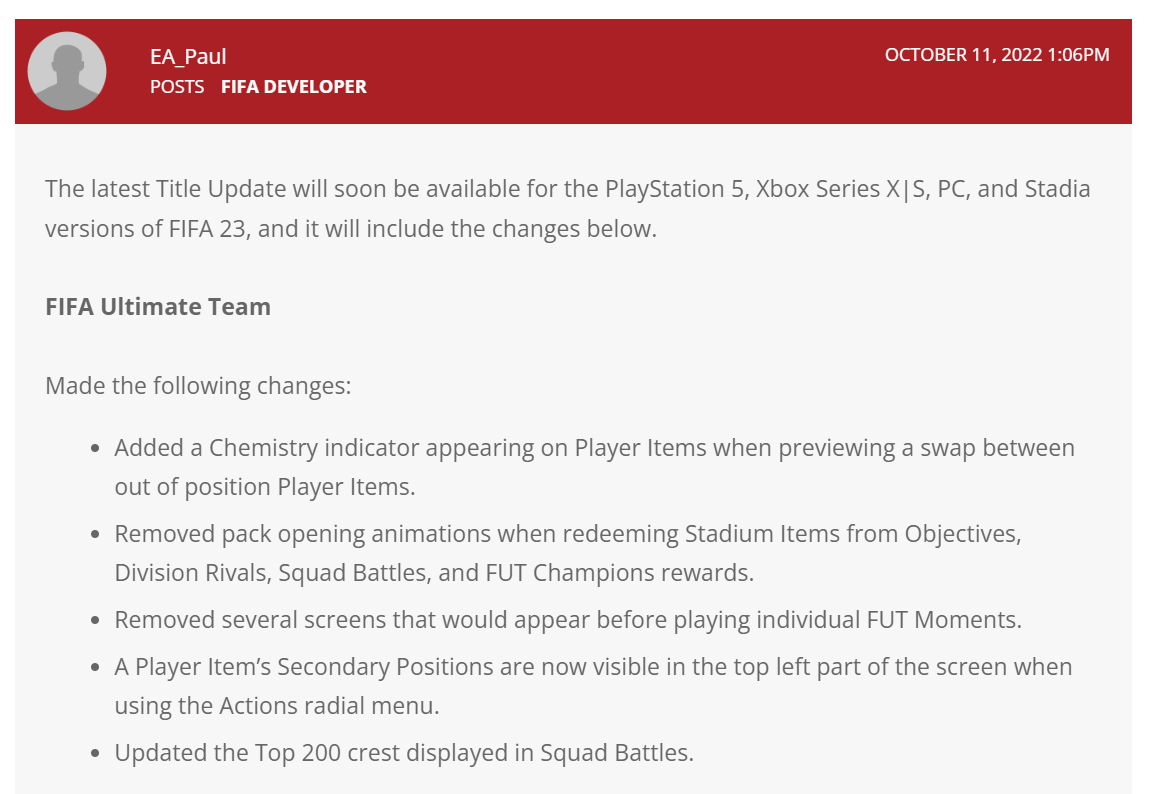
Task: Click the 'Division Rivals, Squad Battles' text line
Action: (434, 573)
